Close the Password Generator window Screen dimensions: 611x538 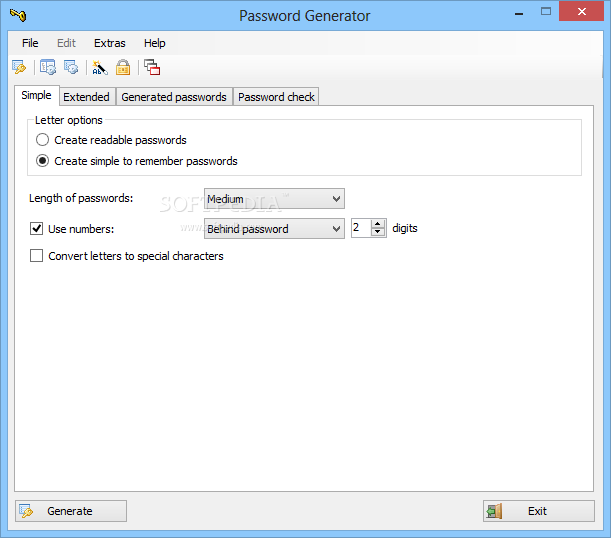581,12
